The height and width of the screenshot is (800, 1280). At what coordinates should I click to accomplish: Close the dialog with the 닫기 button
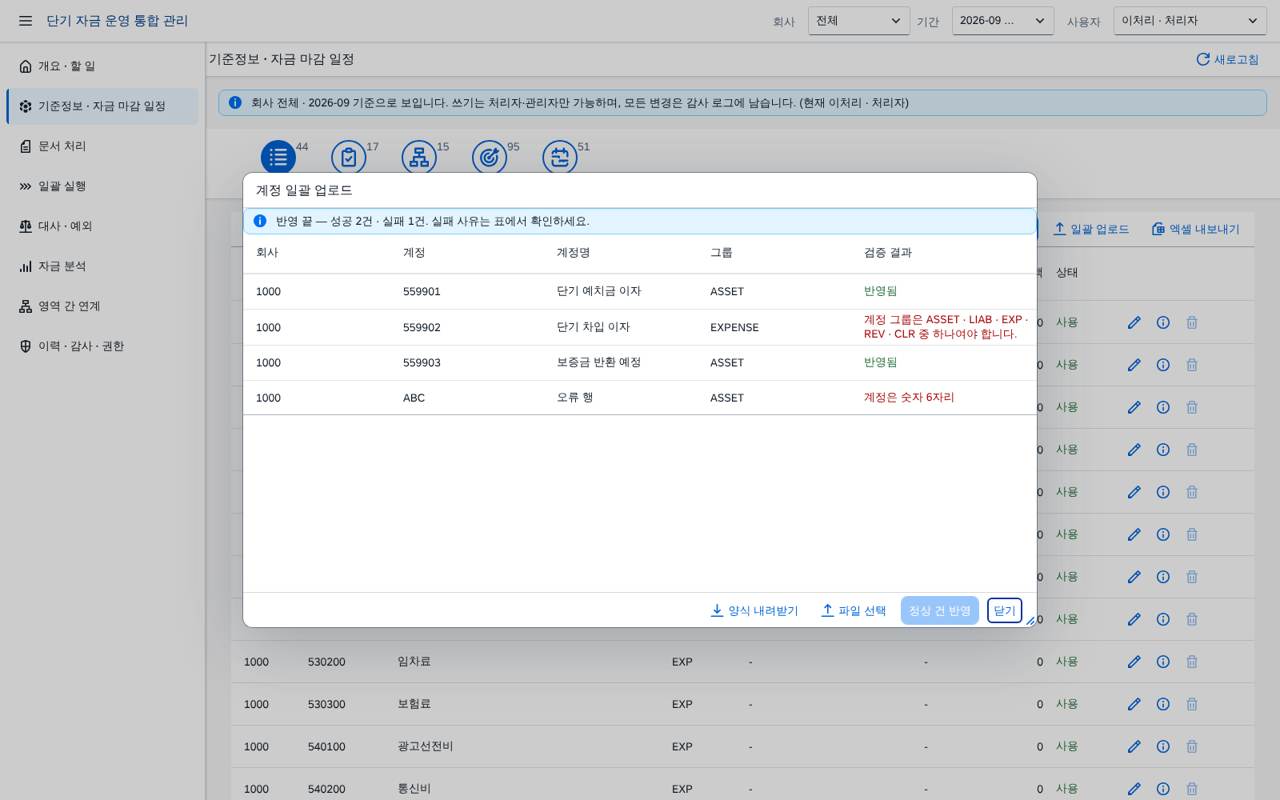pos(1004,610)
